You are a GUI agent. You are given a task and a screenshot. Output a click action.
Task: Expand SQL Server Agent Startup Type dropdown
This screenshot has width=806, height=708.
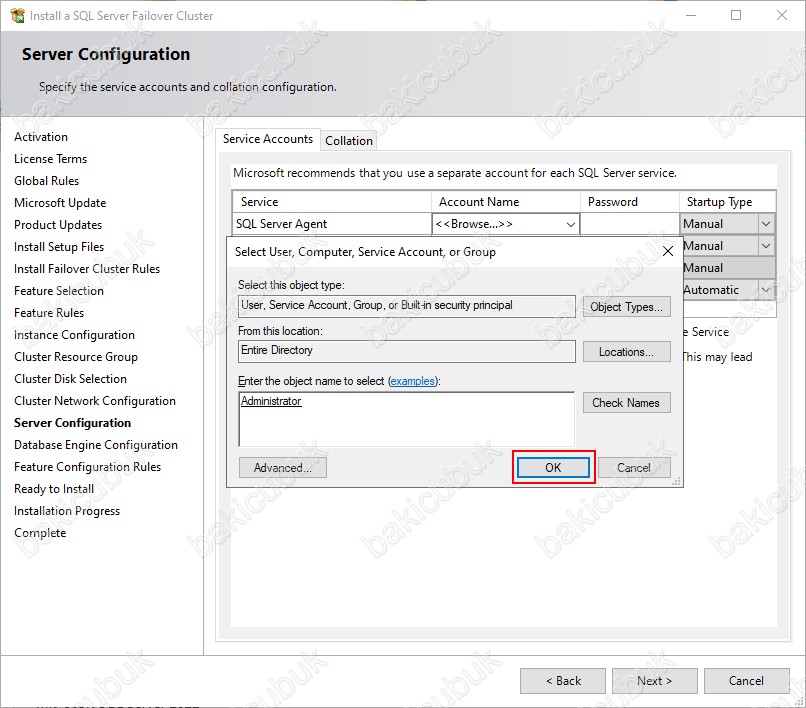coord(765,224)
